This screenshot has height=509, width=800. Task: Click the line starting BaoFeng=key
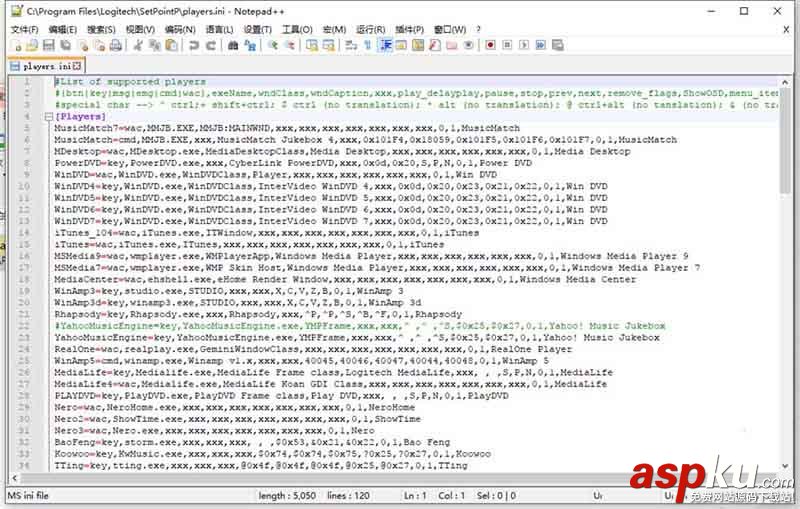click(x=252, y=442)
